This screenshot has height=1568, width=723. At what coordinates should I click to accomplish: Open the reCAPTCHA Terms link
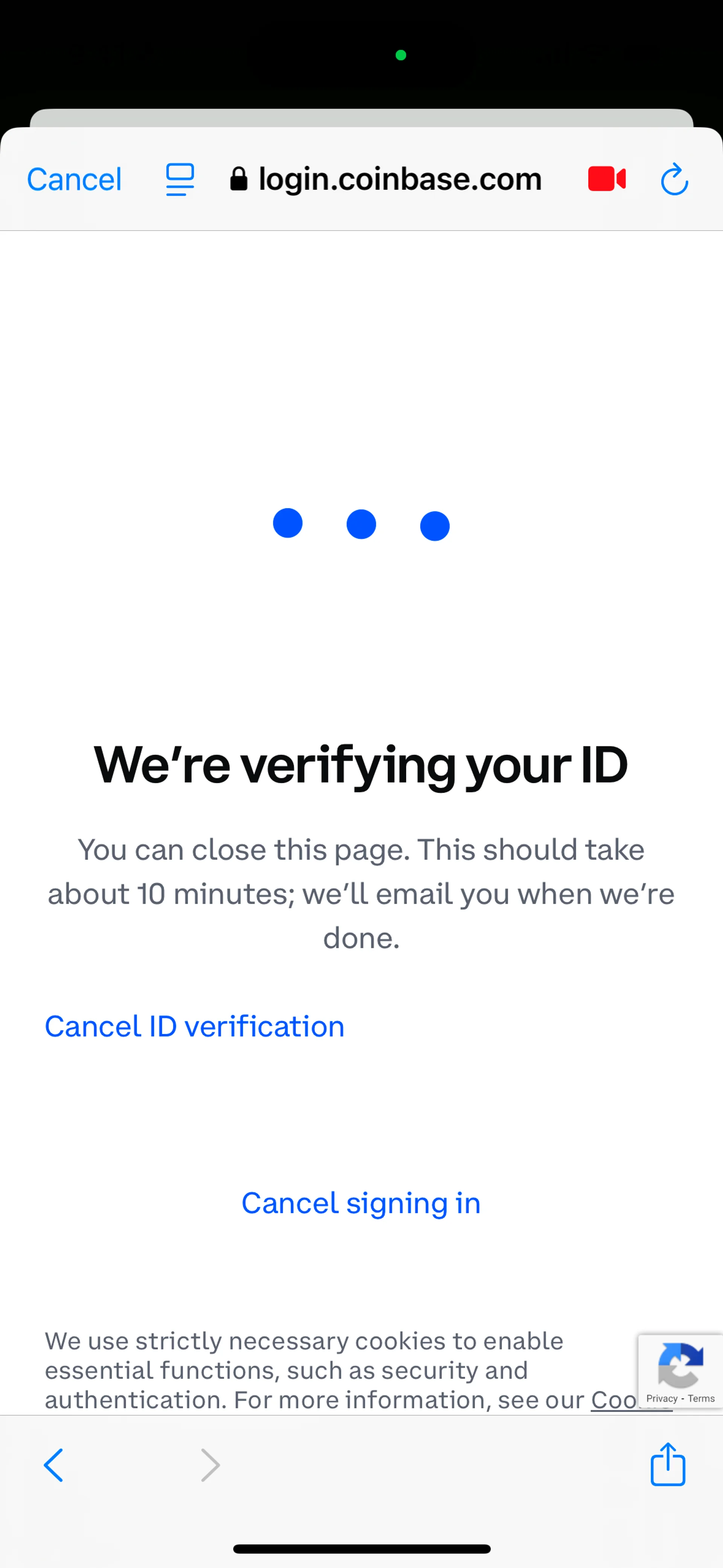[701, 1398]
